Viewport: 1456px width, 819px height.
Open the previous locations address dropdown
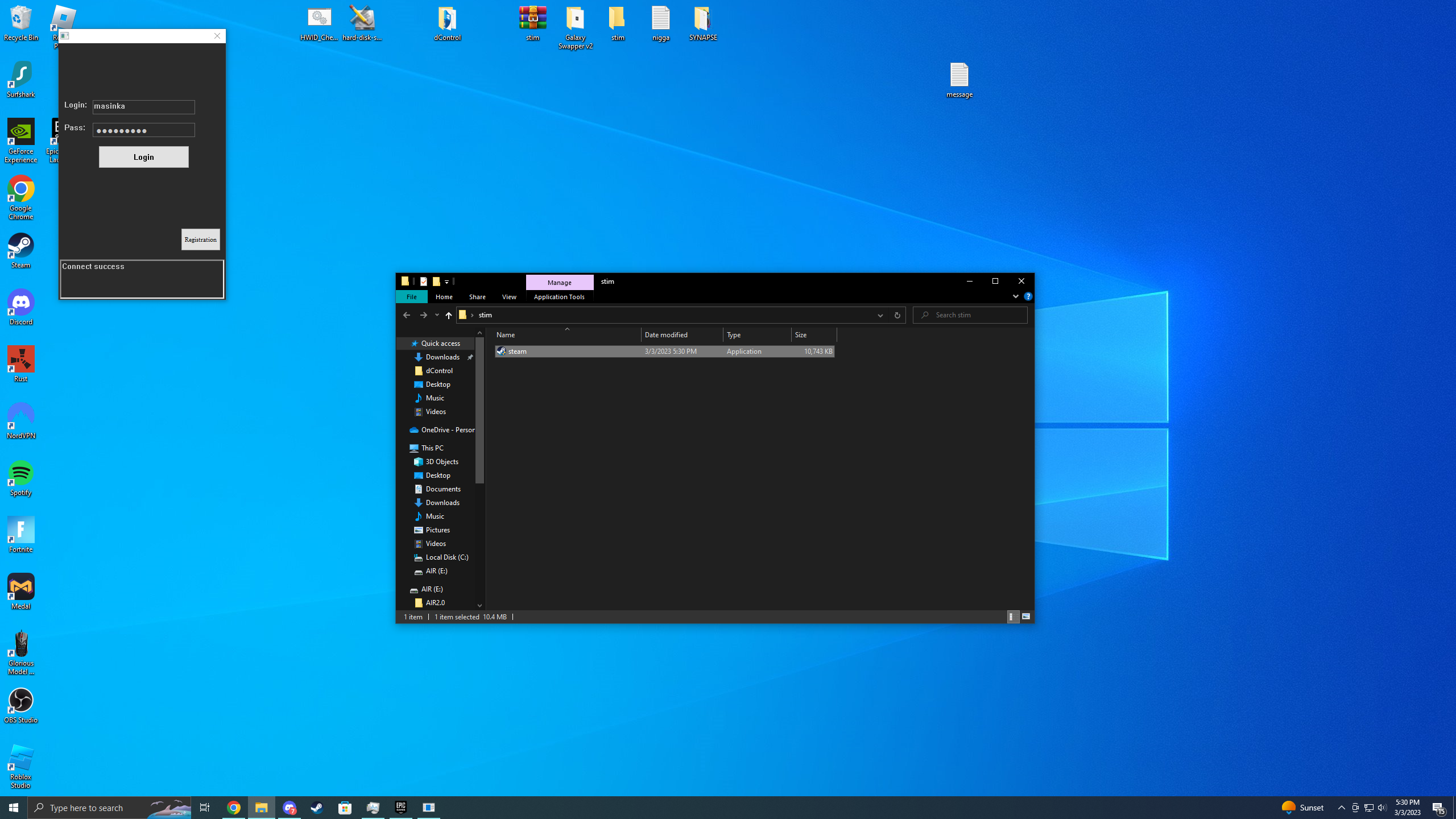[x=880, y=315]
